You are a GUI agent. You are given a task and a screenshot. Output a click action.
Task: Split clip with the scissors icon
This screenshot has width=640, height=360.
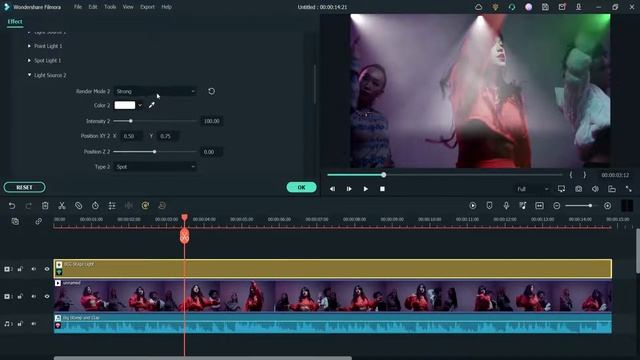coord(62,206)
